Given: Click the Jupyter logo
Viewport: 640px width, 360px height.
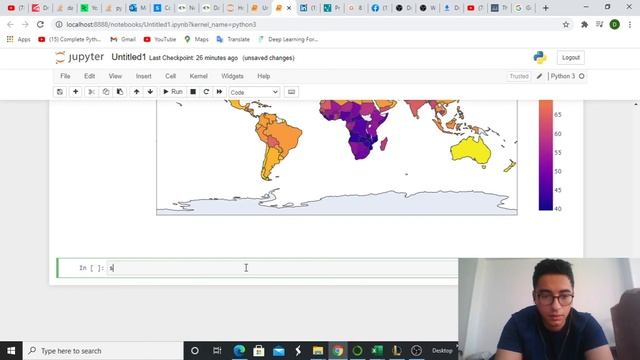Looking at the screenshot, I should click(80, 58).
